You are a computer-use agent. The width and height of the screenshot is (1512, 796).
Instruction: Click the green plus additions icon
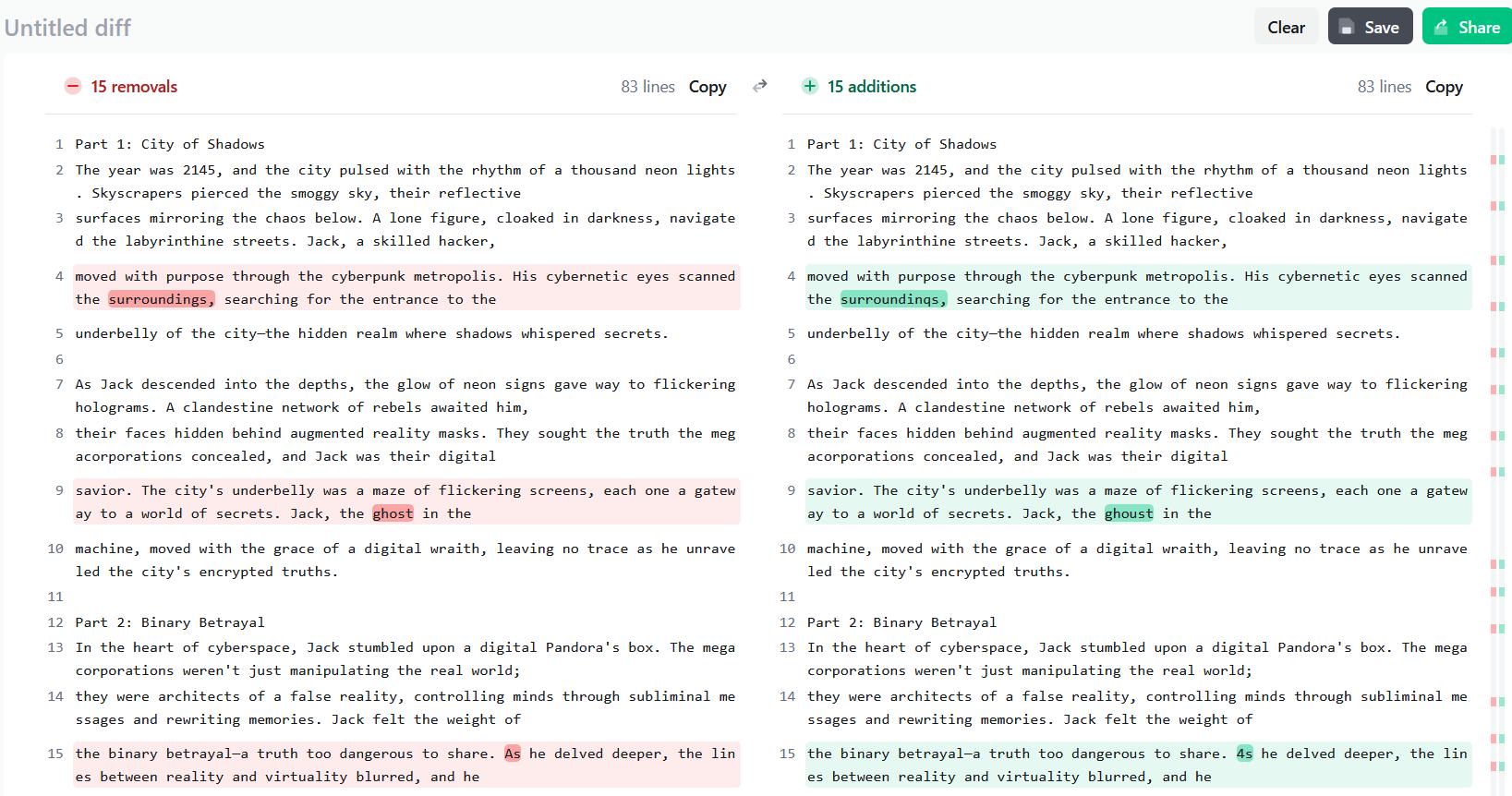pos(809,86)
